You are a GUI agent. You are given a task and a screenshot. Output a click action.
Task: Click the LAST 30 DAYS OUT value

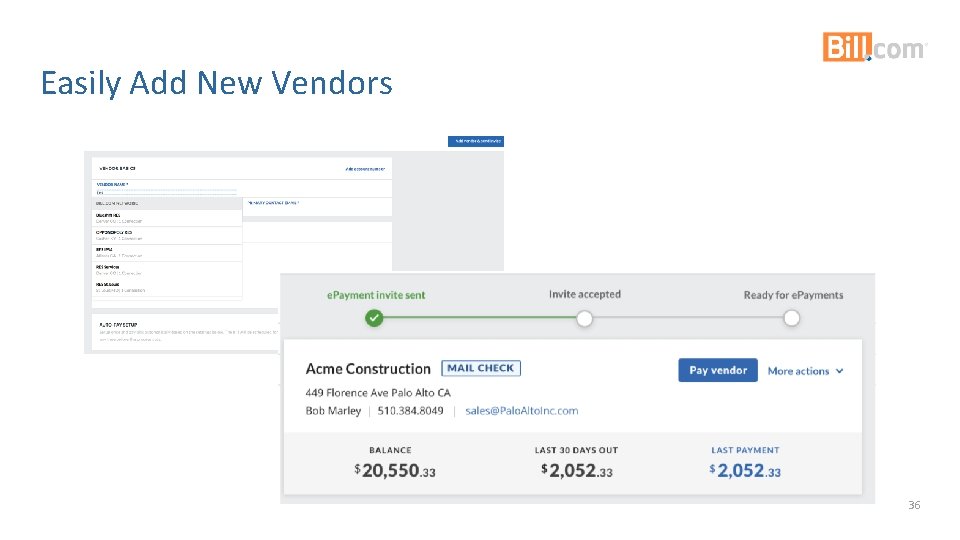point(577,470)
